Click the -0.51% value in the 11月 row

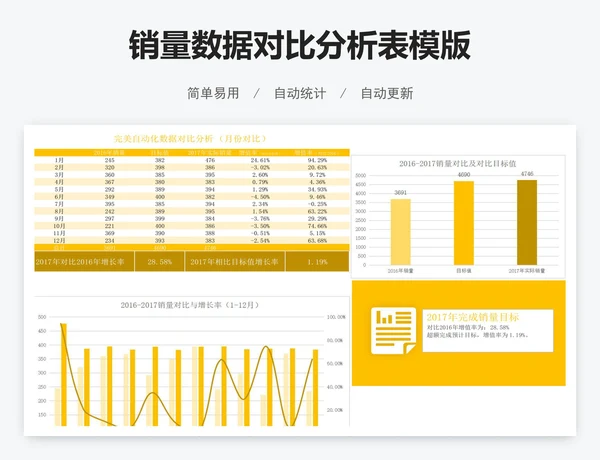pos(260,233)
